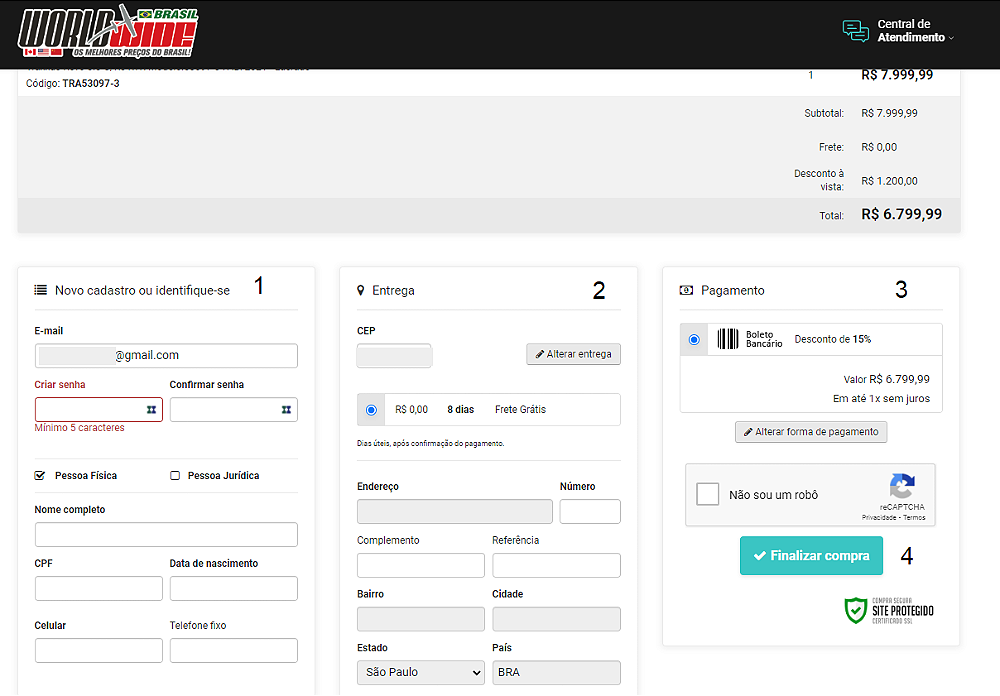Click the Finalizar compra button

coord(811,556)
